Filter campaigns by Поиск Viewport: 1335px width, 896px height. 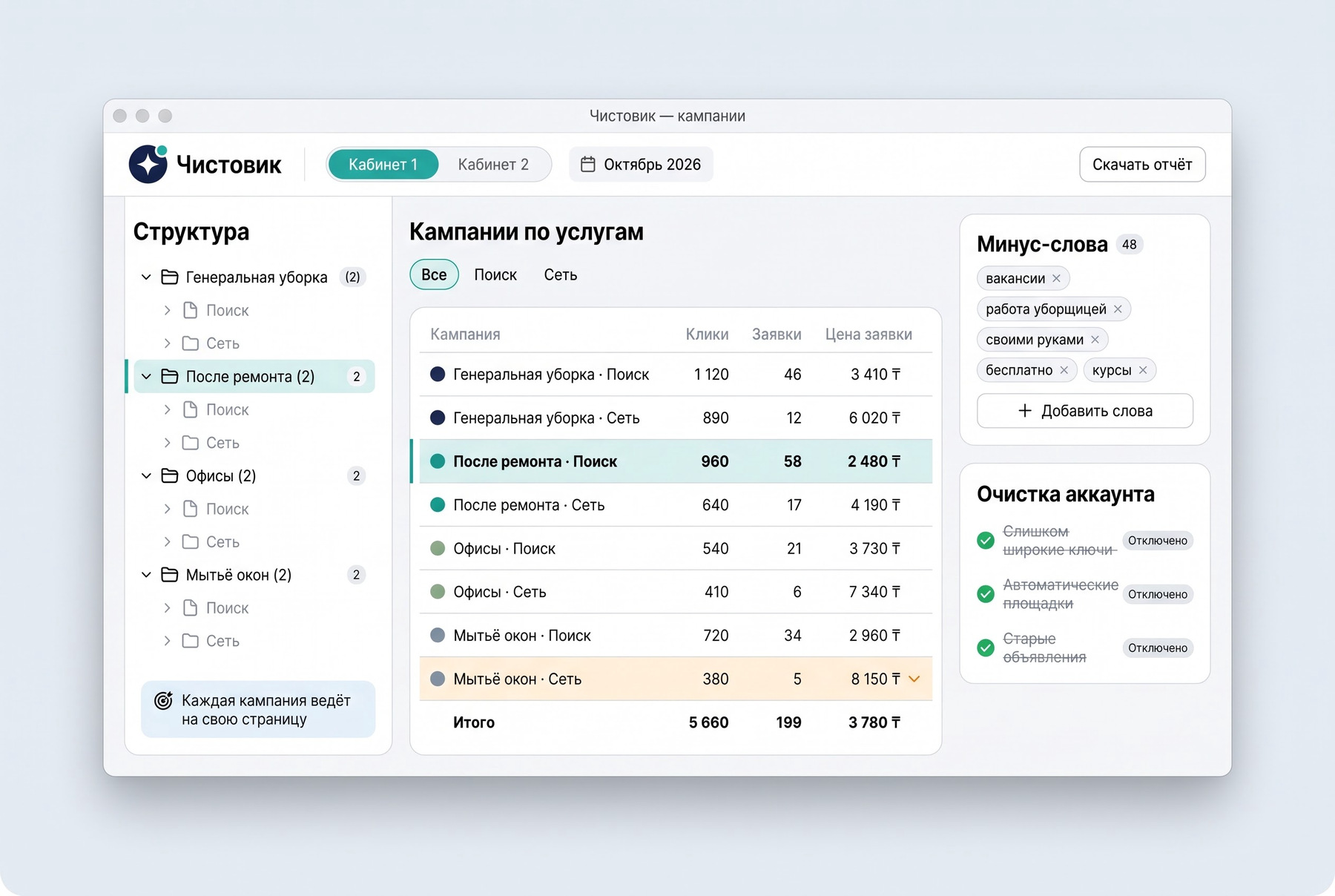495,275
